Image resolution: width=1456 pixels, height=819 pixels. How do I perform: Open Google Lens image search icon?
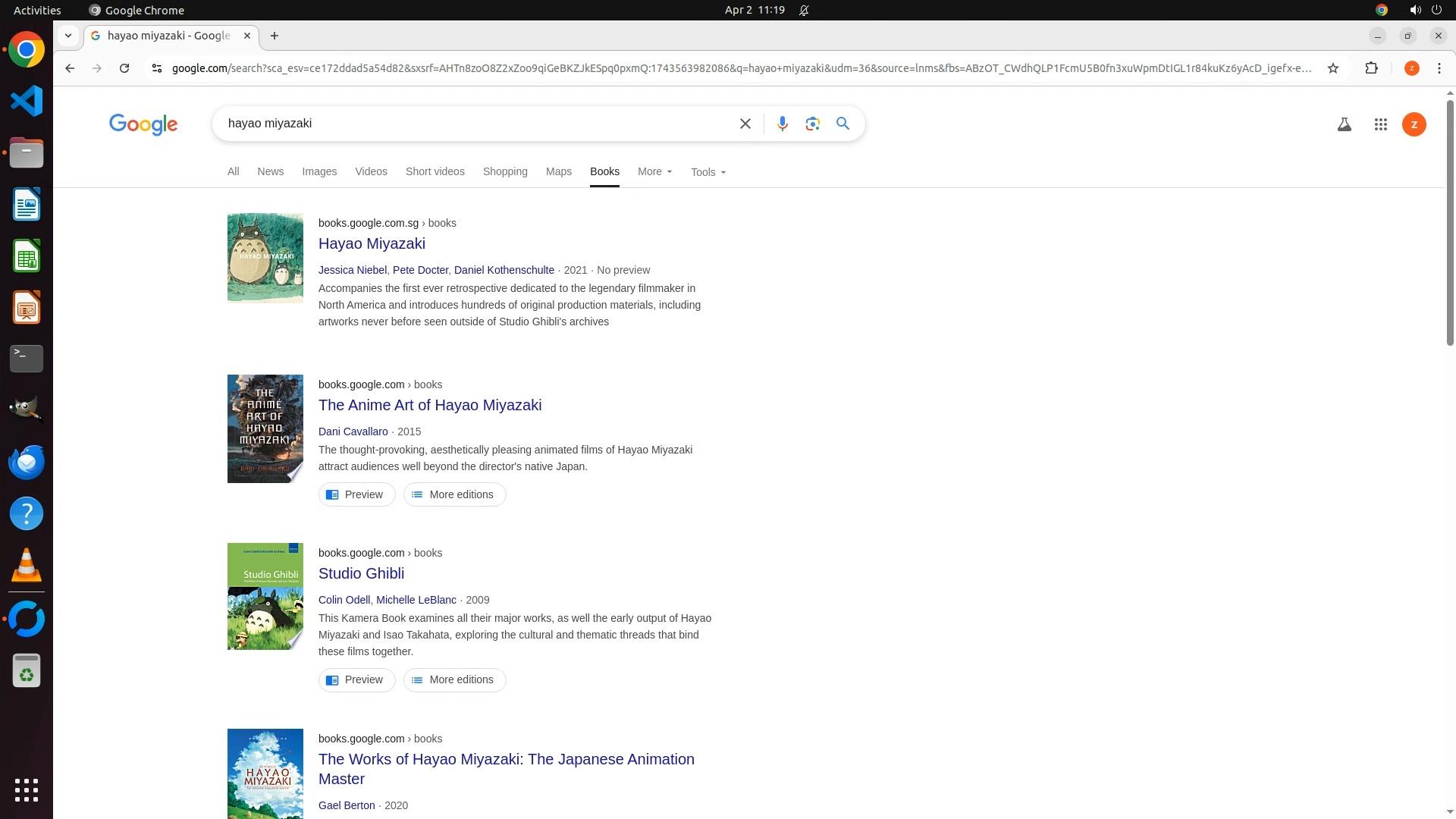812,124
